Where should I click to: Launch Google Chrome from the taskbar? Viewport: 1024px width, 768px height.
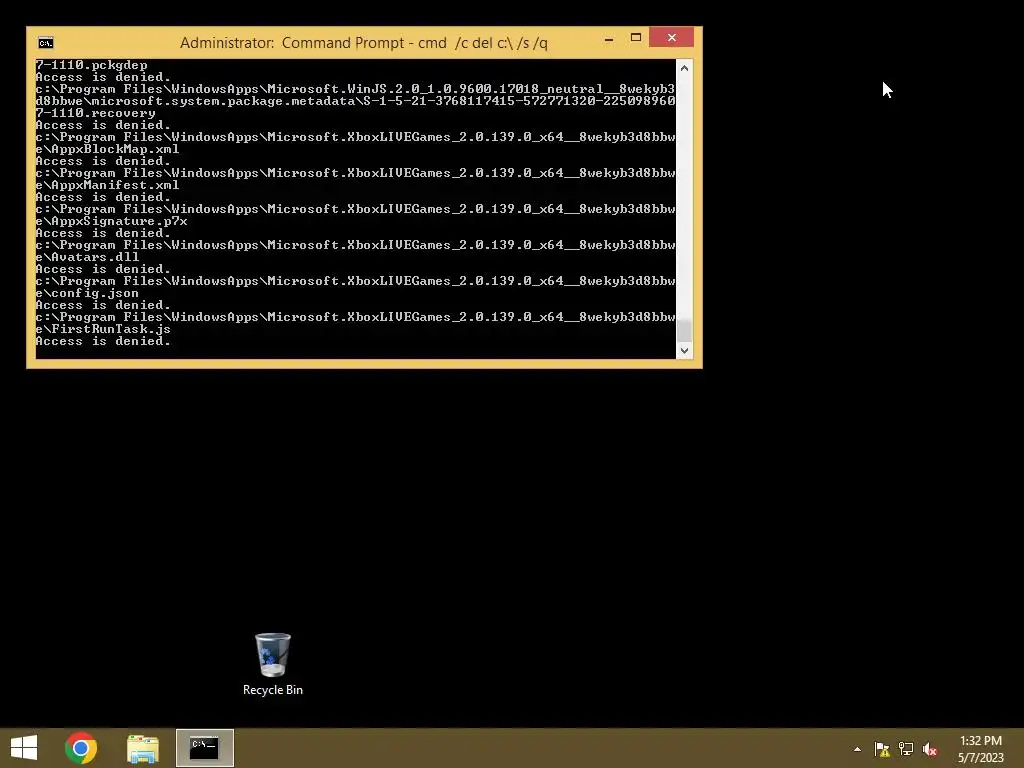(x=81, y=748)
